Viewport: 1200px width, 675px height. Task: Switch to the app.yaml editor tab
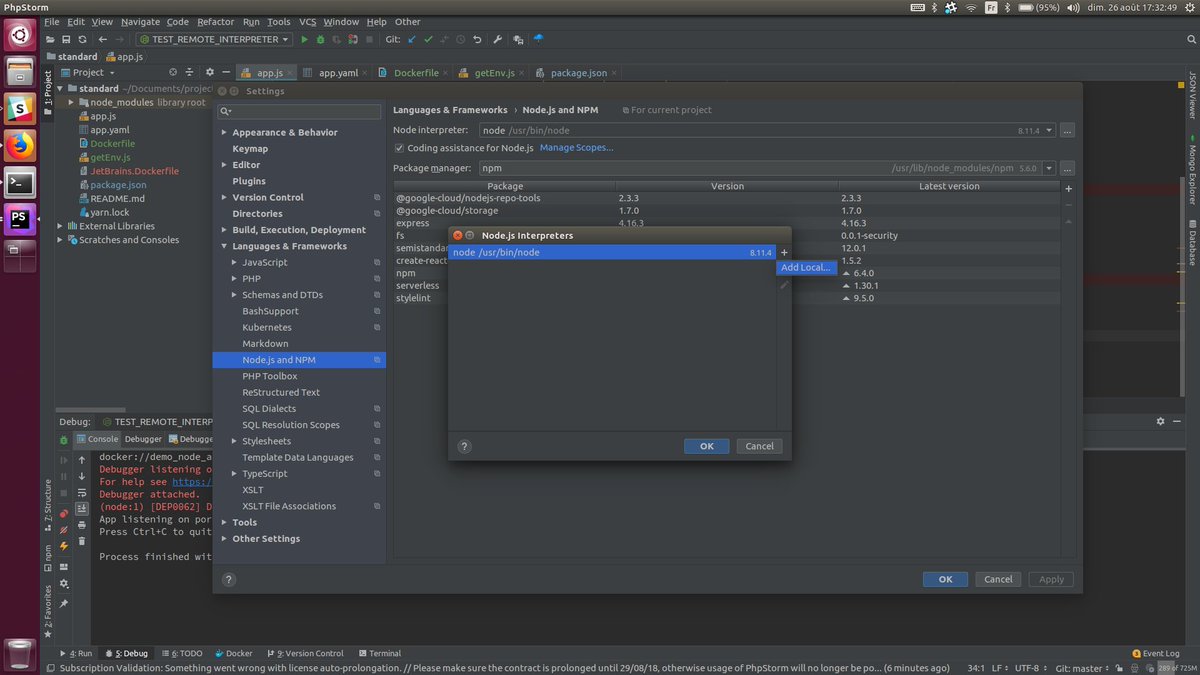(x=338, y=73)
